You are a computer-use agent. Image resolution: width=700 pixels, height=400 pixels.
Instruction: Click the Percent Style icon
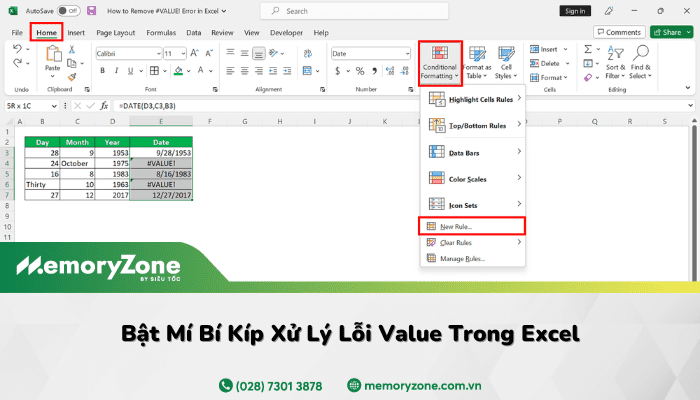[x=360, y=71]
